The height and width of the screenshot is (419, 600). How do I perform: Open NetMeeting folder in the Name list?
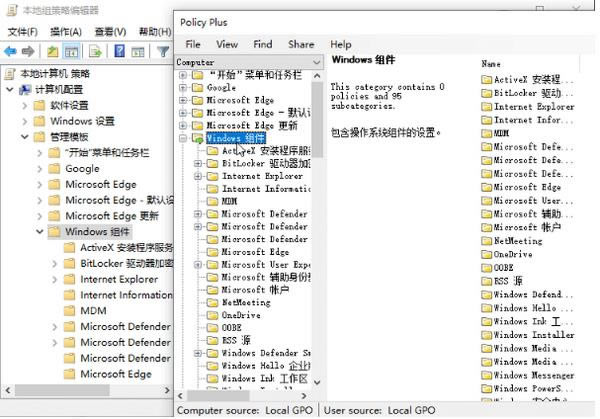(x=512, y=241)
